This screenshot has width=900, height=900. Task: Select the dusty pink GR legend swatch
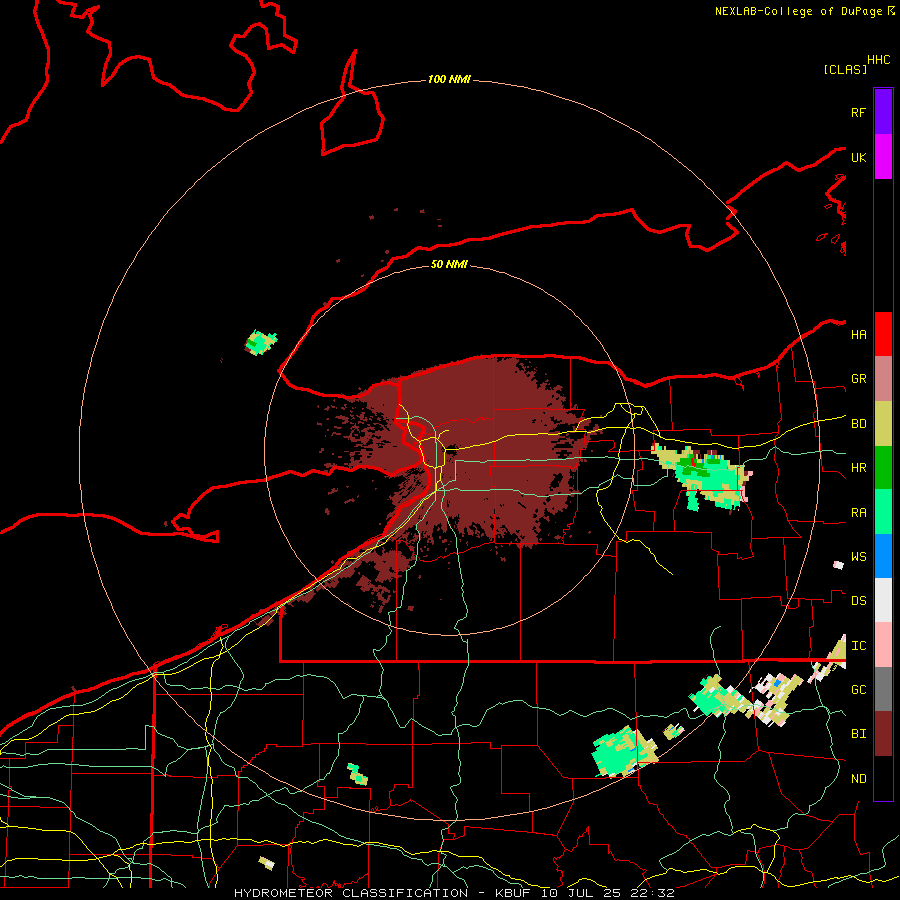point(883,379)
